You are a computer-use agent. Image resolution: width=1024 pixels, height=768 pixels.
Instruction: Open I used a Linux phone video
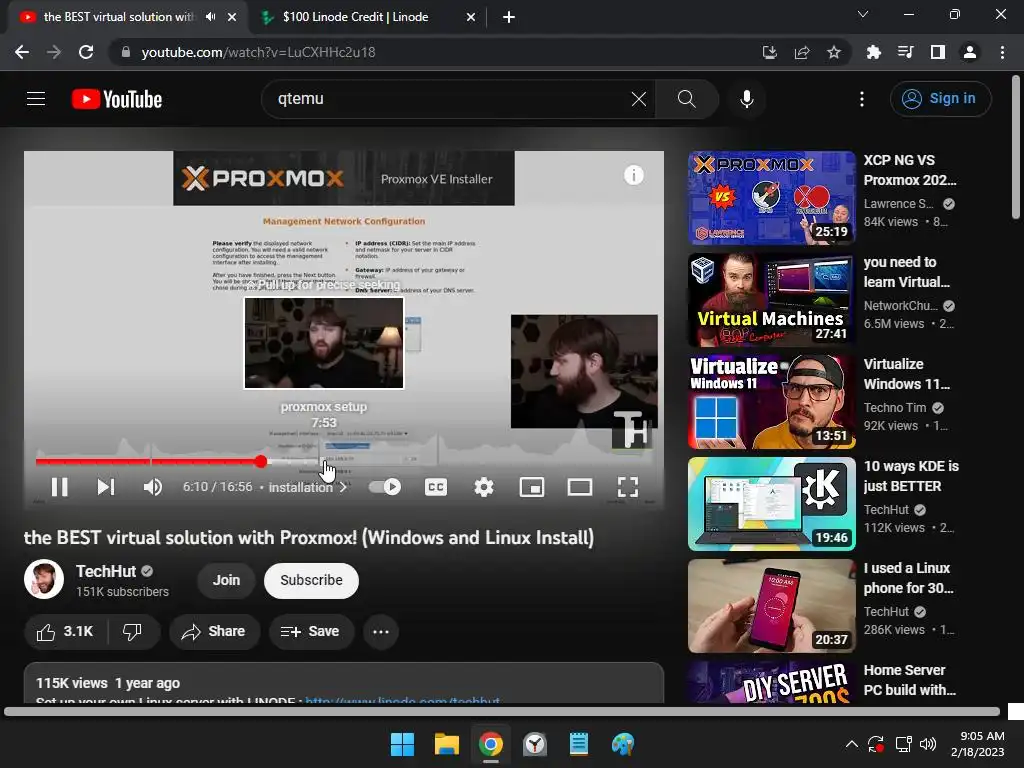coord(771,605)
